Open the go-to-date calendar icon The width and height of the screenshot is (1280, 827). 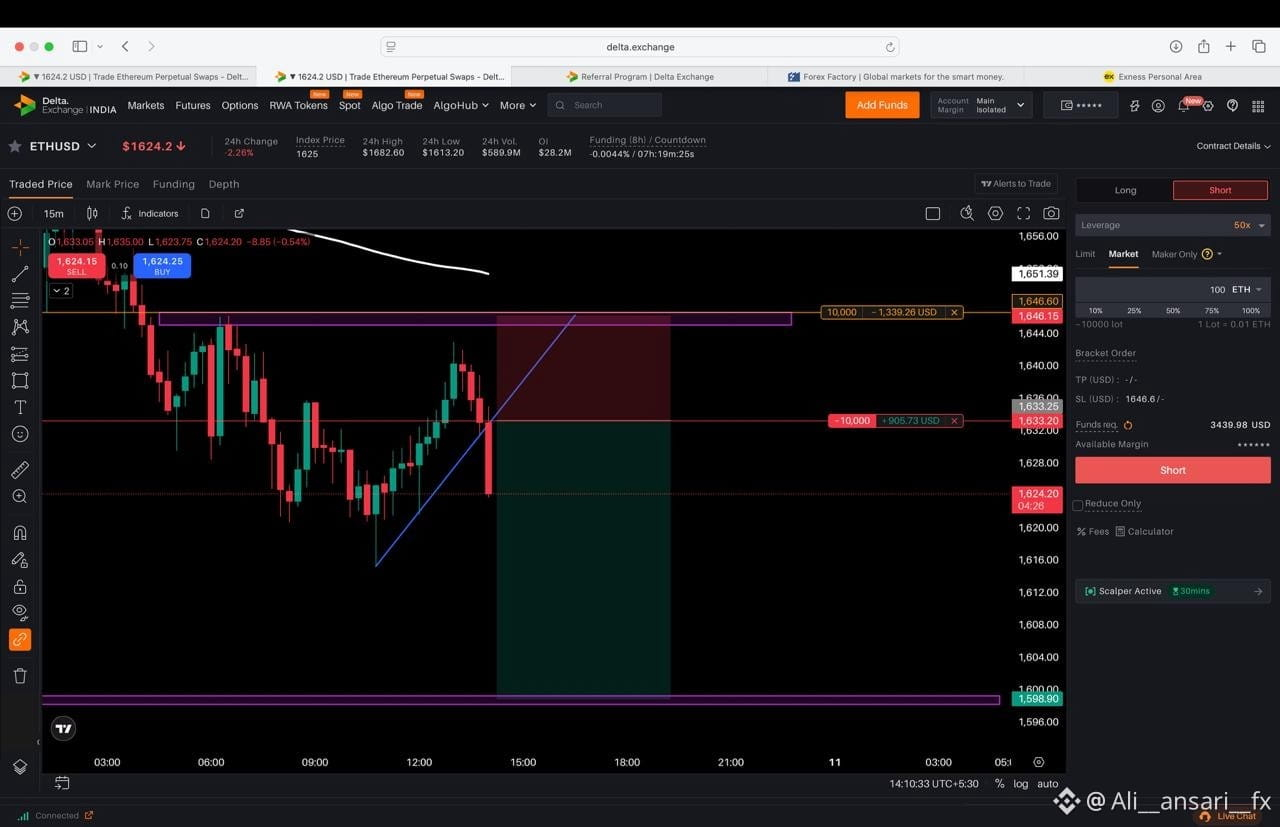point(62,783)
